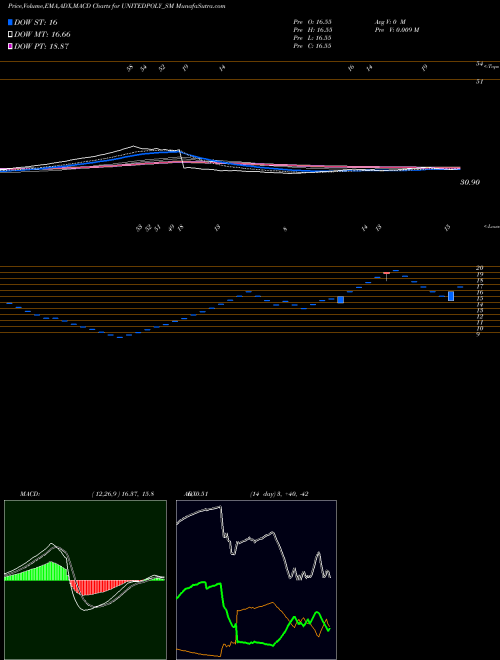The height and width of the screenshot is (660, 500).
Task: Click the blue DOW ST legend swatch
Action: (x=11, y=22)
